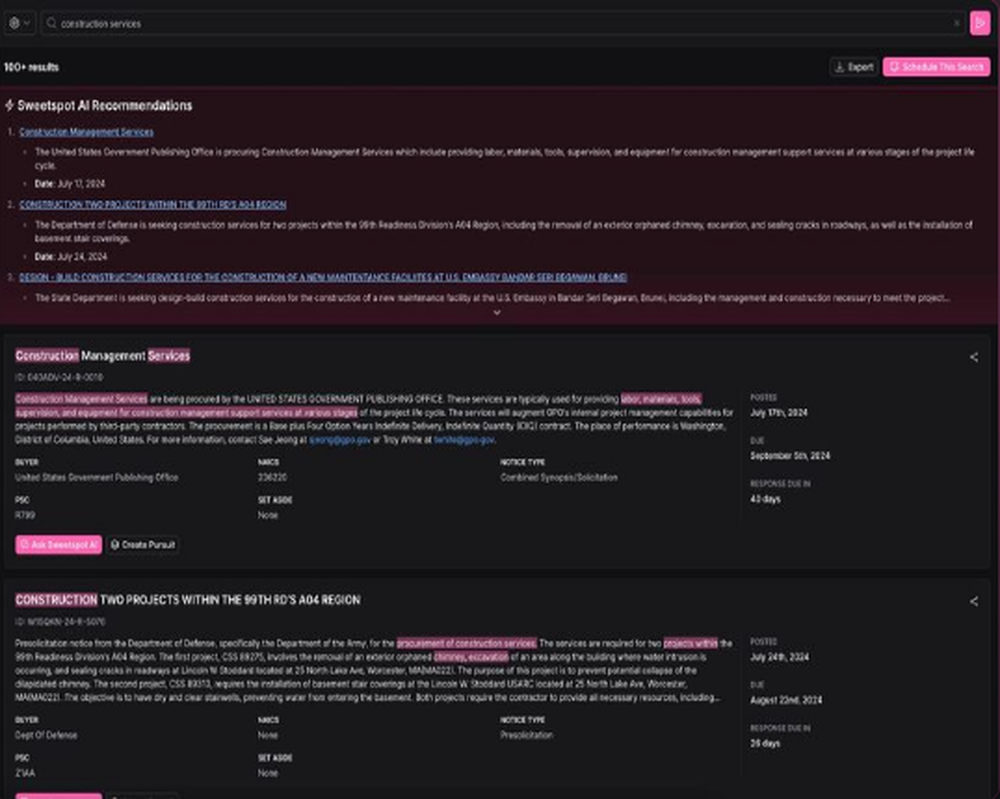Click the Sweetspot AI Recommendations lightning icon
This screenshot has height=799, width=1000.
10,105
